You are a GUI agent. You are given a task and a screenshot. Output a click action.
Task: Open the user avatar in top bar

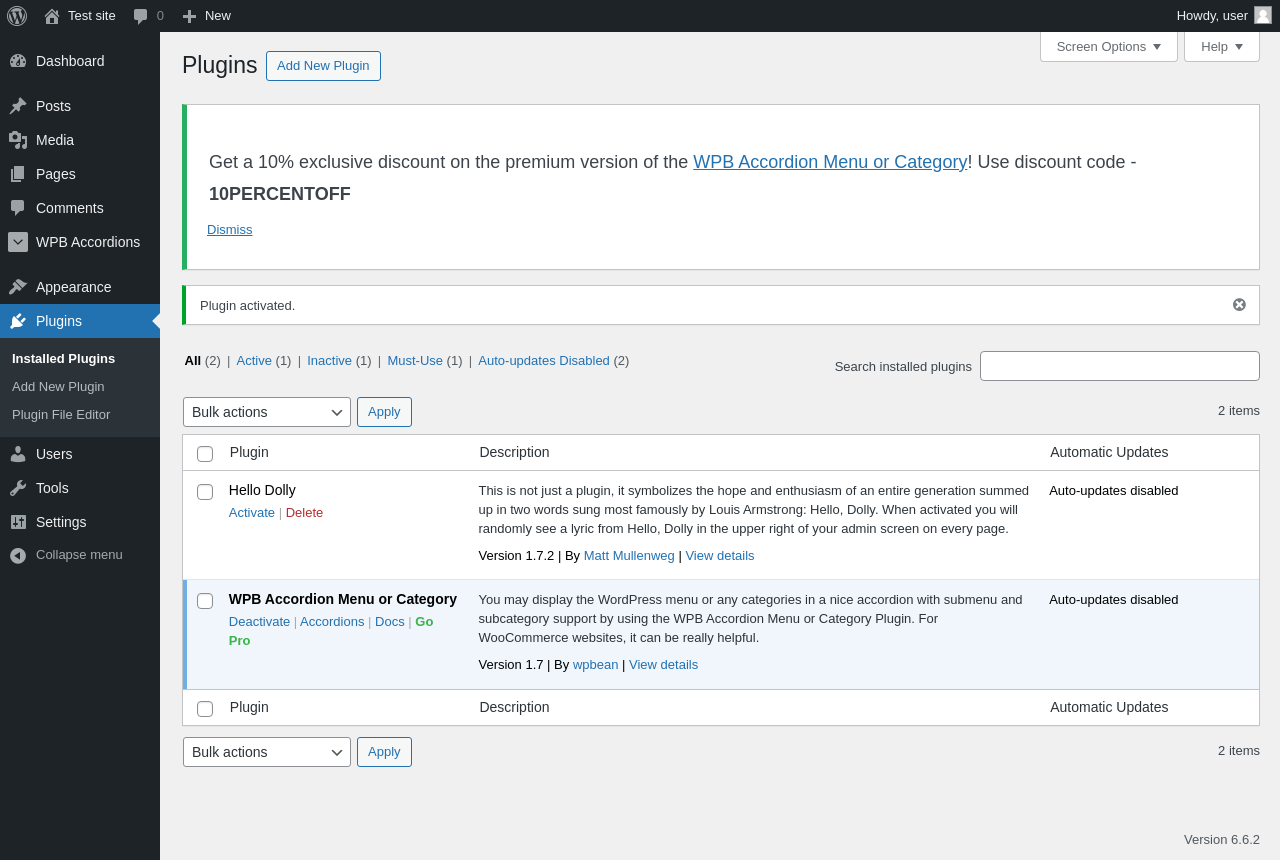pyautogui.click(x=1263, y=15)
